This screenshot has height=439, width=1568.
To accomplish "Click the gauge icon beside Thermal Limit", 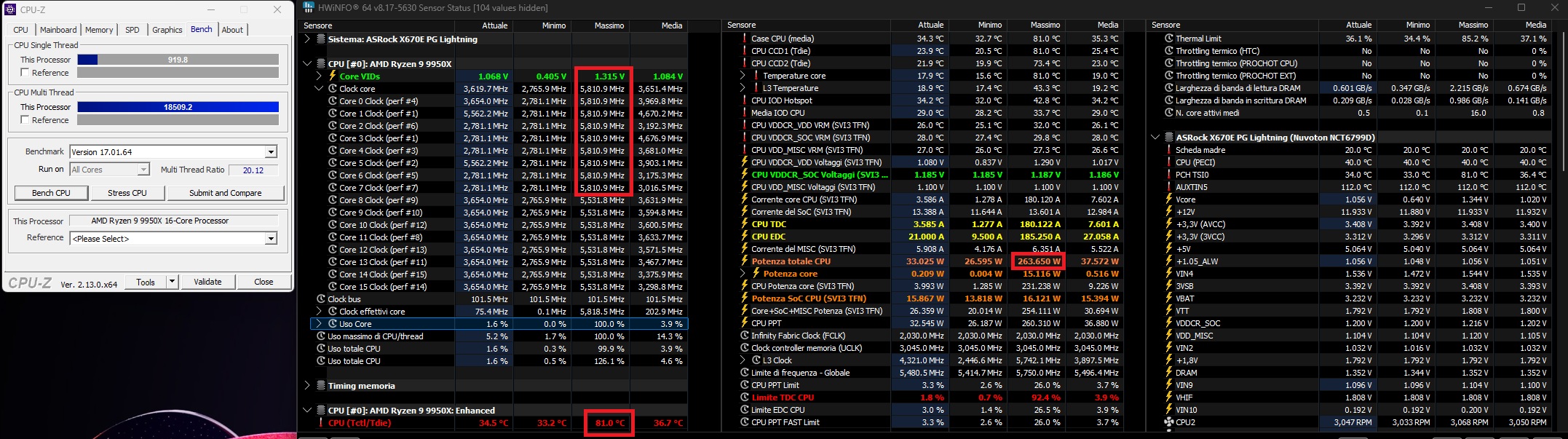I will click(1169, 39).
